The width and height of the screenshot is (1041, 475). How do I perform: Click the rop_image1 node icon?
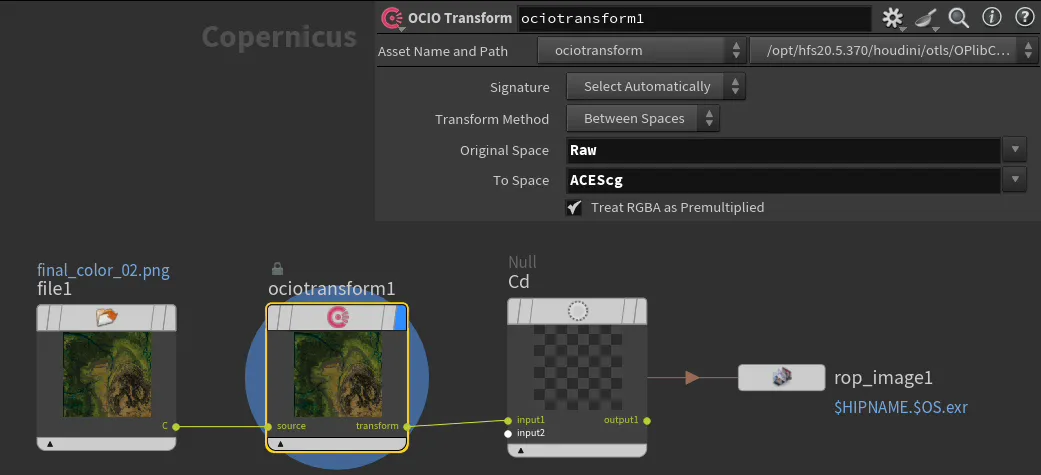pyautogui.click(x=780, y=377)
